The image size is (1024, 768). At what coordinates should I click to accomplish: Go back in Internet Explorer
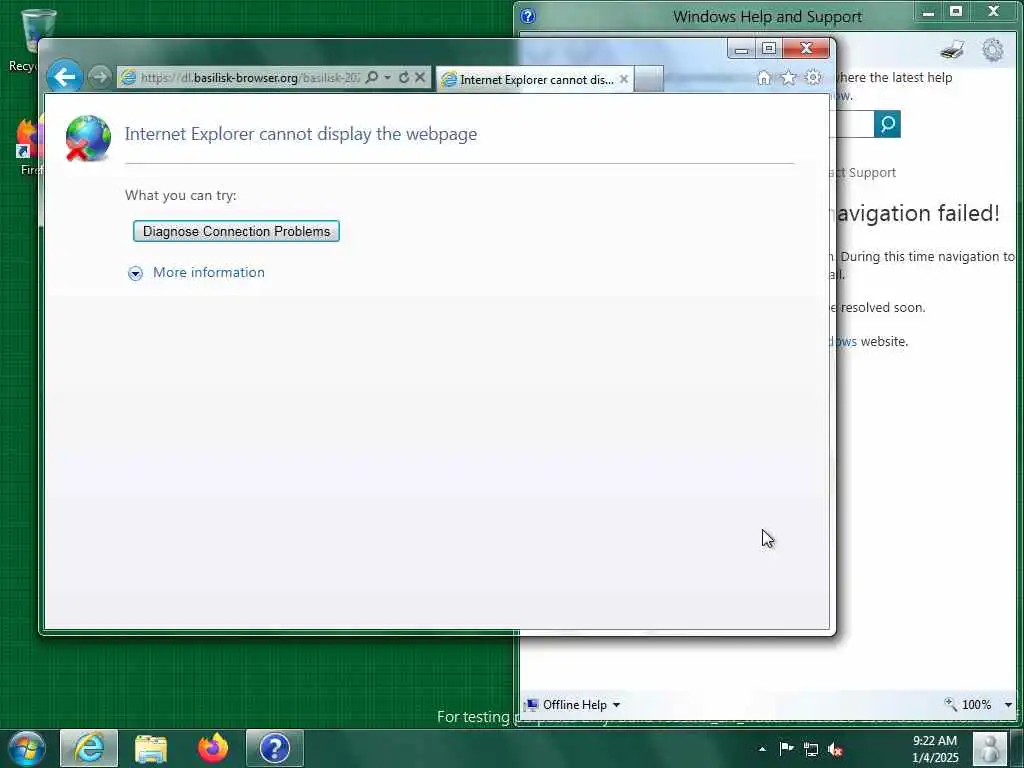click(x=65, y=77)
